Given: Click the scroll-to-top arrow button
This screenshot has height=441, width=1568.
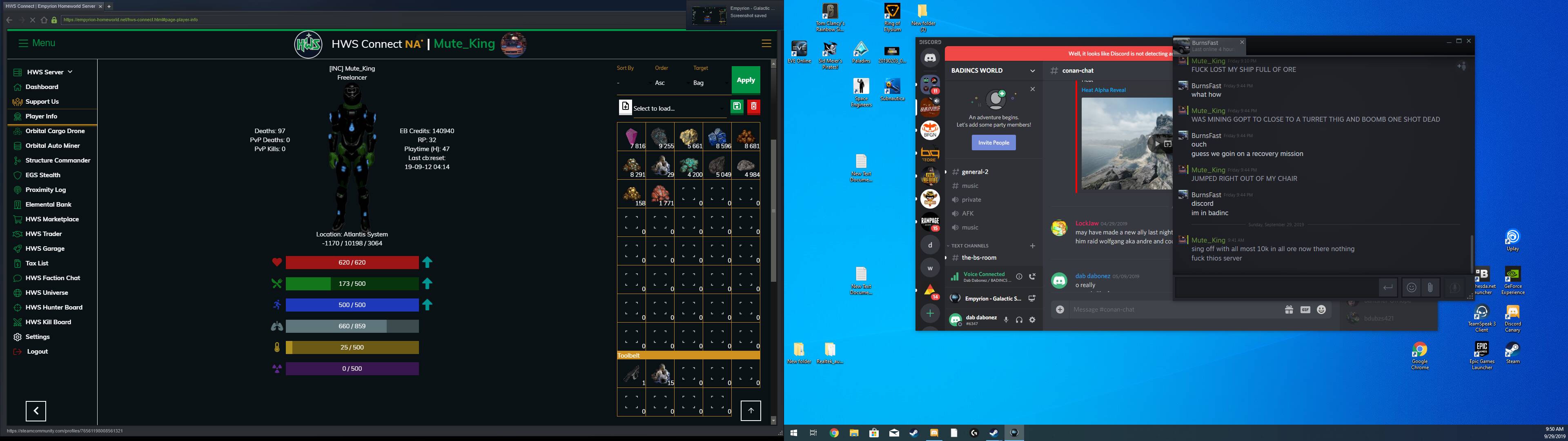Looking at the screenshot, I should coord(751,410).
